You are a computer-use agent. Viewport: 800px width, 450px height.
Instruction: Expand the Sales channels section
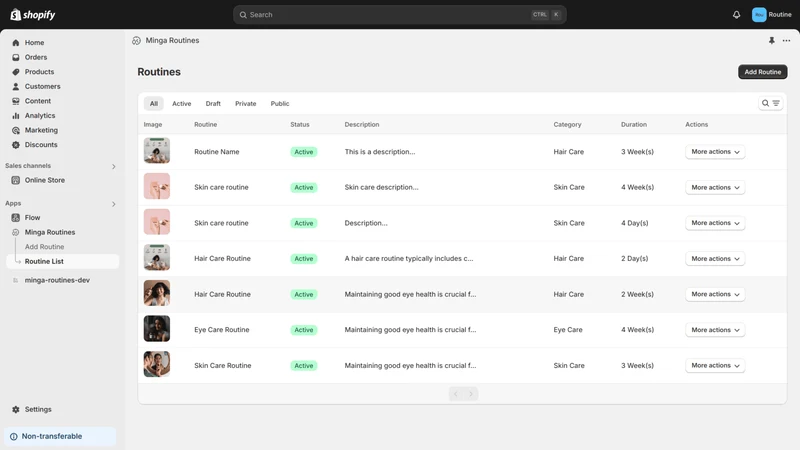pyautogui.click(x=113, y=166)
